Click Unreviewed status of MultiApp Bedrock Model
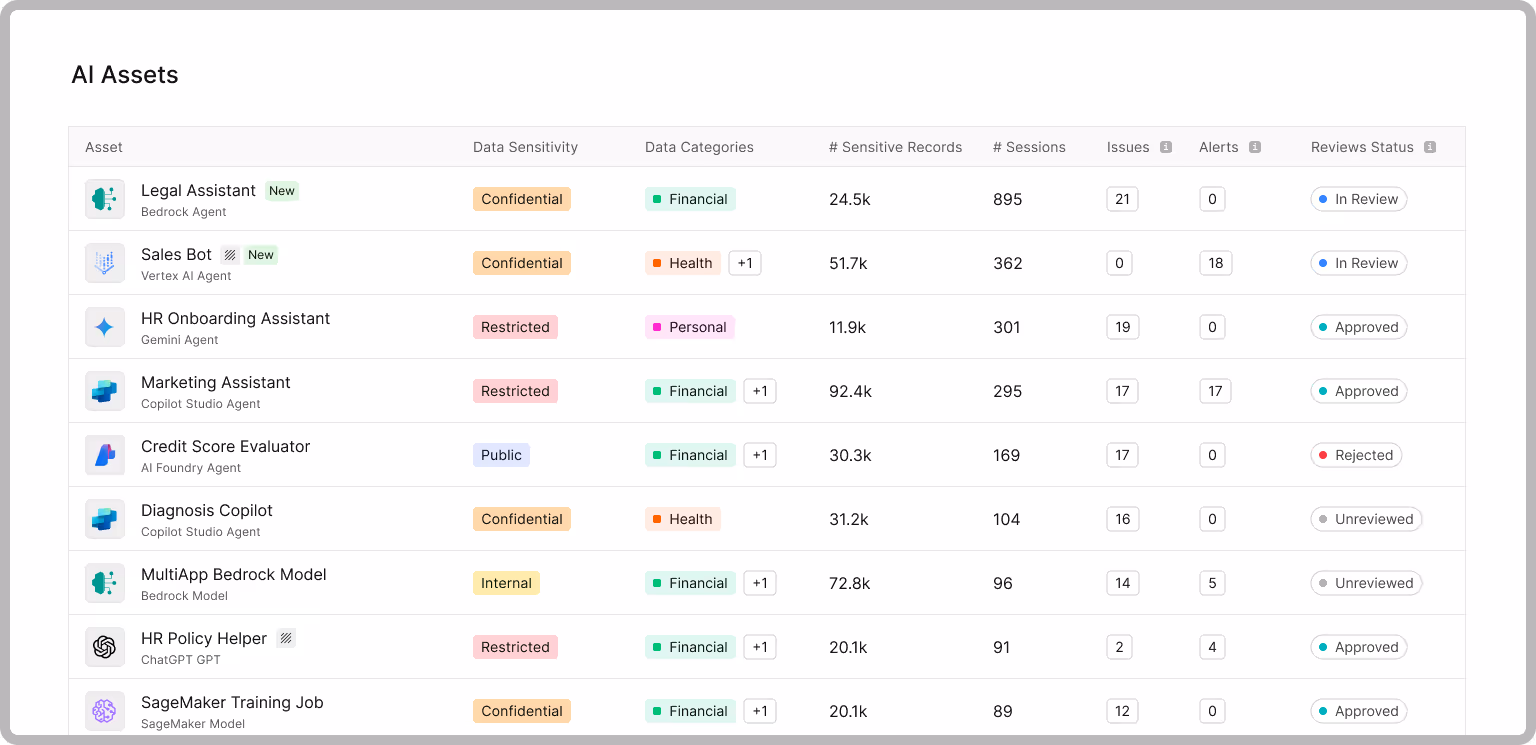This screenshot has width=1536, height=745. [x=1366, y=583]
